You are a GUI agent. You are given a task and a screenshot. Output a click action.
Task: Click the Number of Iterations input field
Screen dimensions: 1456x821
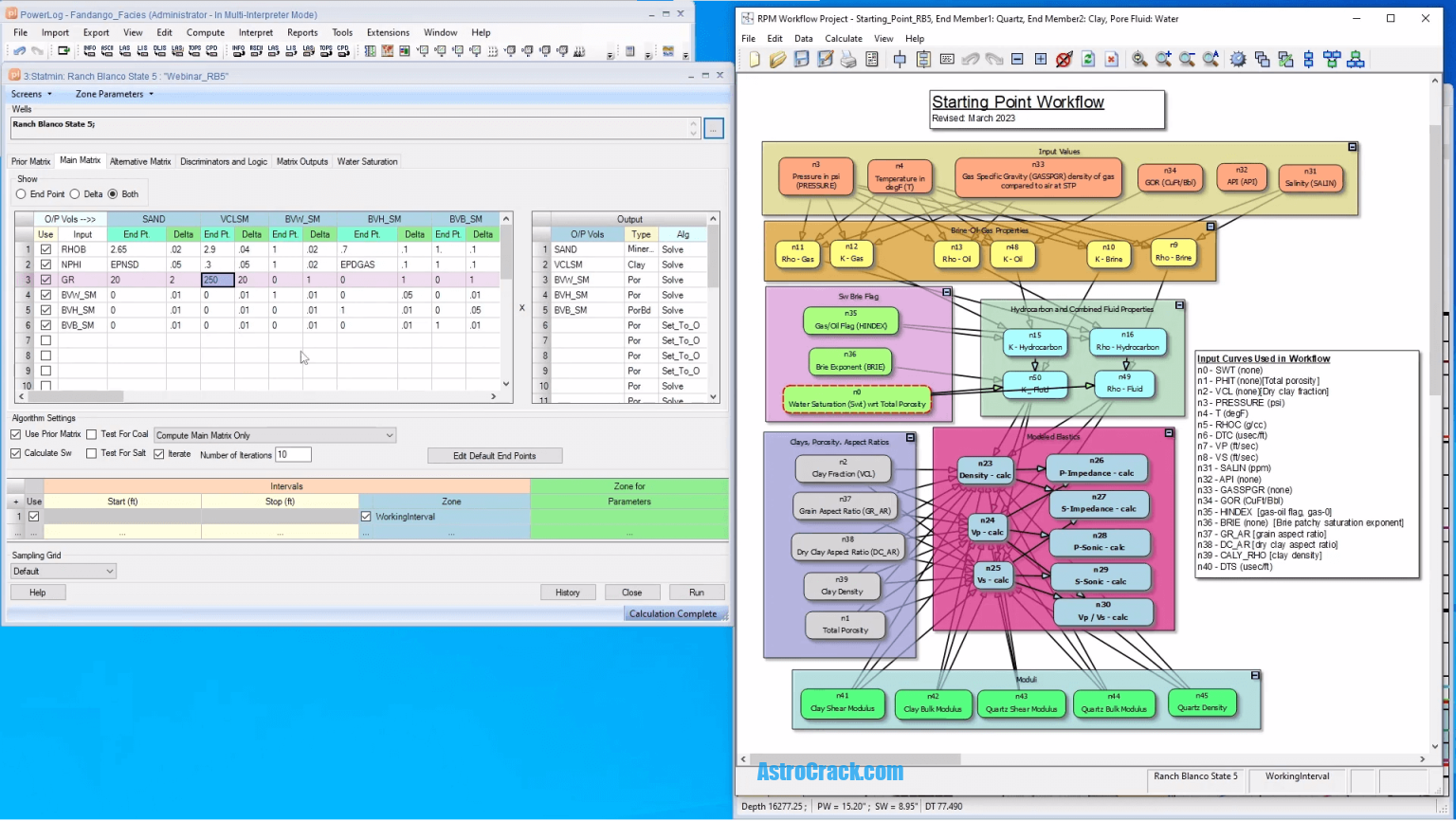coord(292,454)
